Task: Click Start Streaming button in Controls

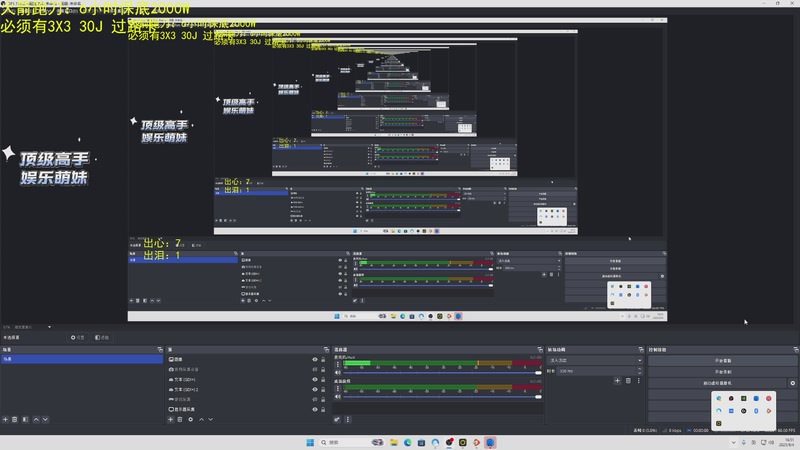Action: click(723, 360)
